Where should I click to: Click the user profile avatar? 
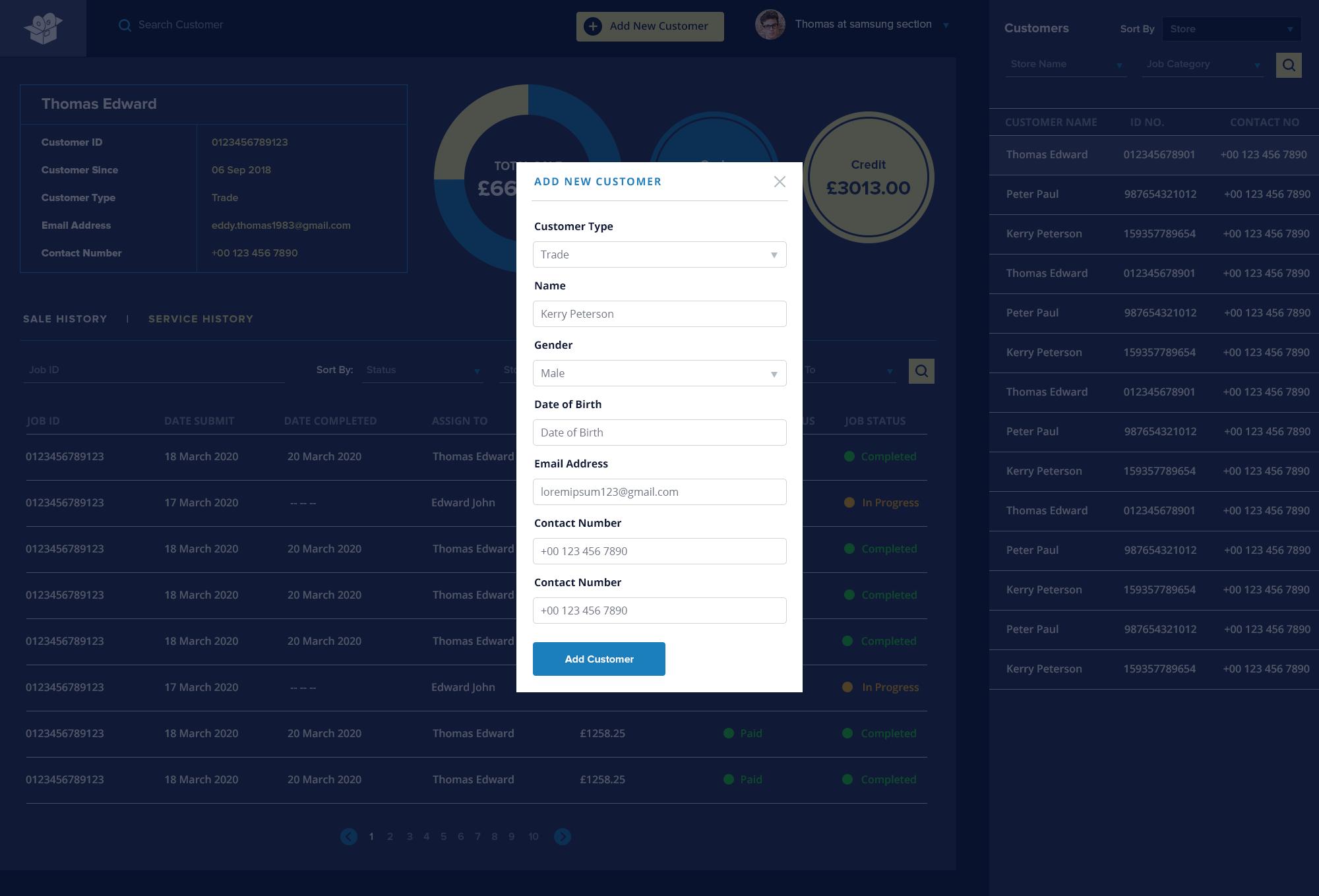[770, 25]
